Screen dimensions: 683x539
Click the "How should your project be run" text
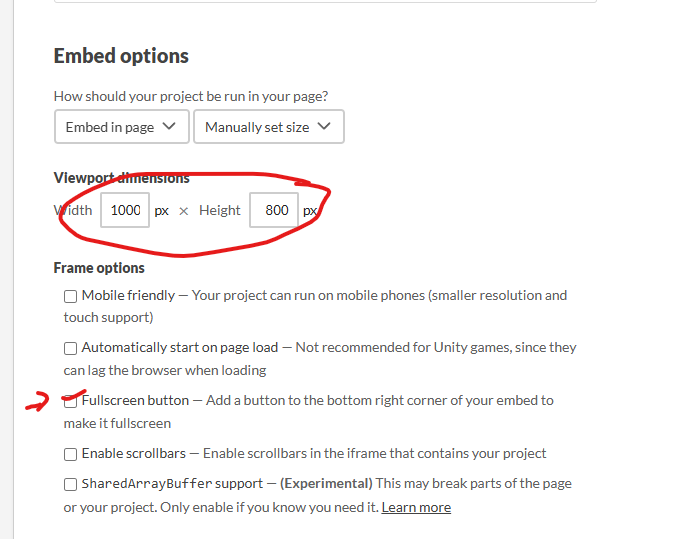click(190, 97)
